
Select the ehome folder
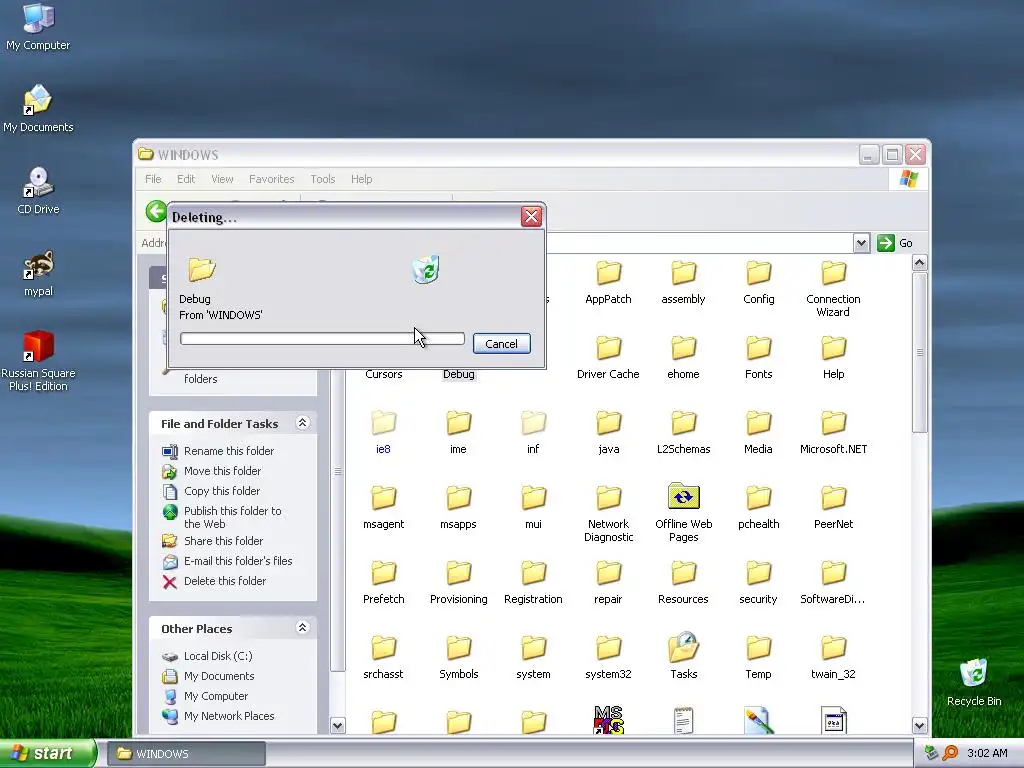(683, 357)
